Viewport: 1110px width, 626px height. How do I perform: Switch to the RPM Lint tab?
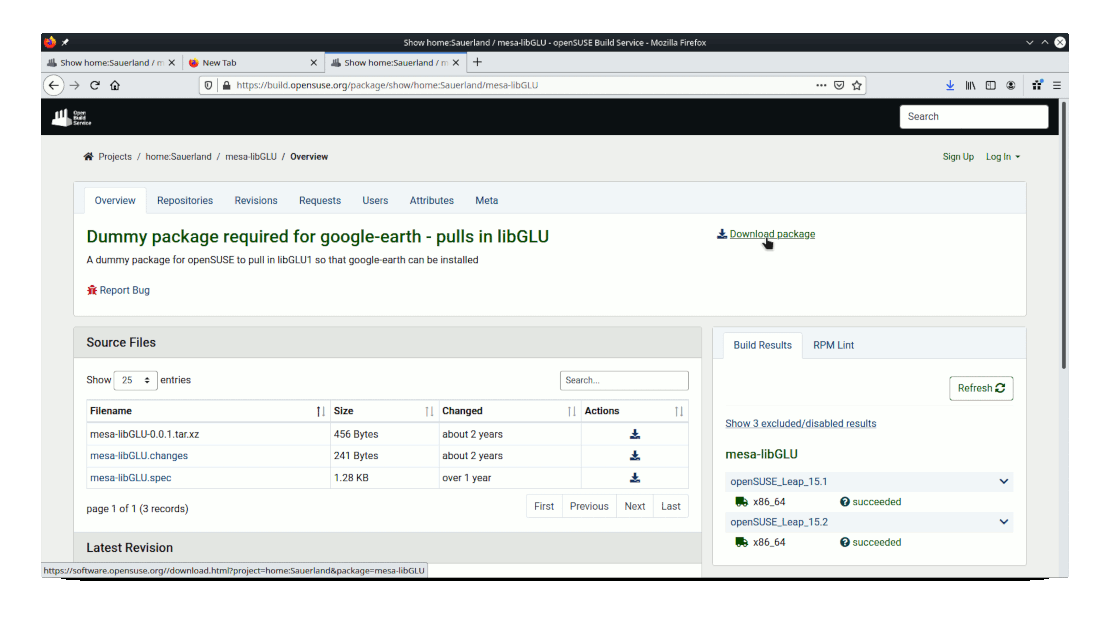(834, 344)
